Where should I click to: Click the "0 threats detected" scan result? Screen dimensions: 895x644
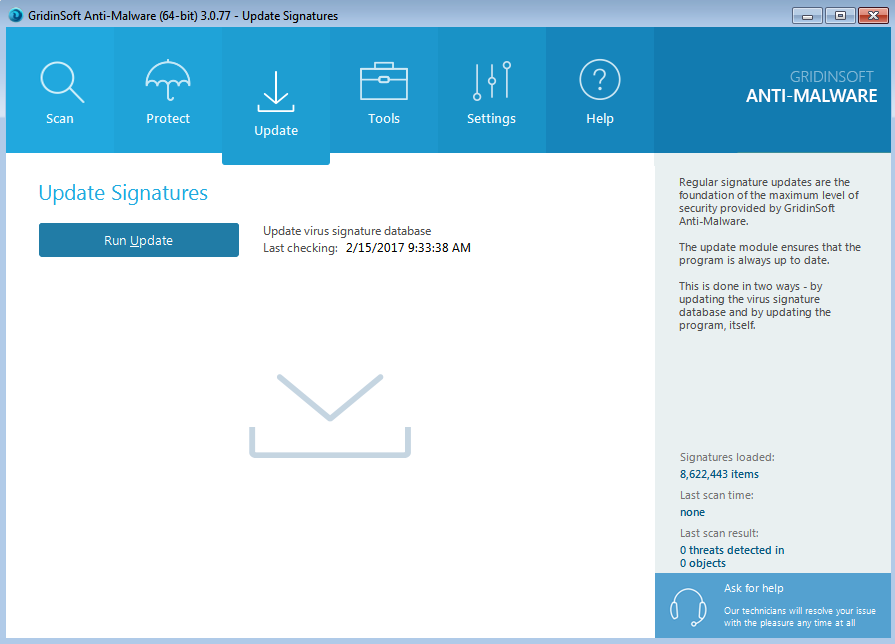click(731, 550)
